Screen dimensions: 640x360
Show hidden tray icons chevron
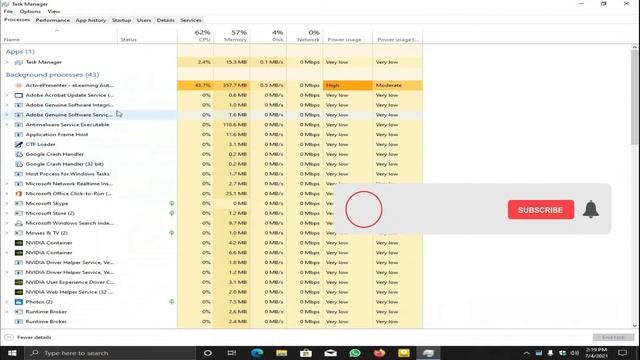pos(526,353)
